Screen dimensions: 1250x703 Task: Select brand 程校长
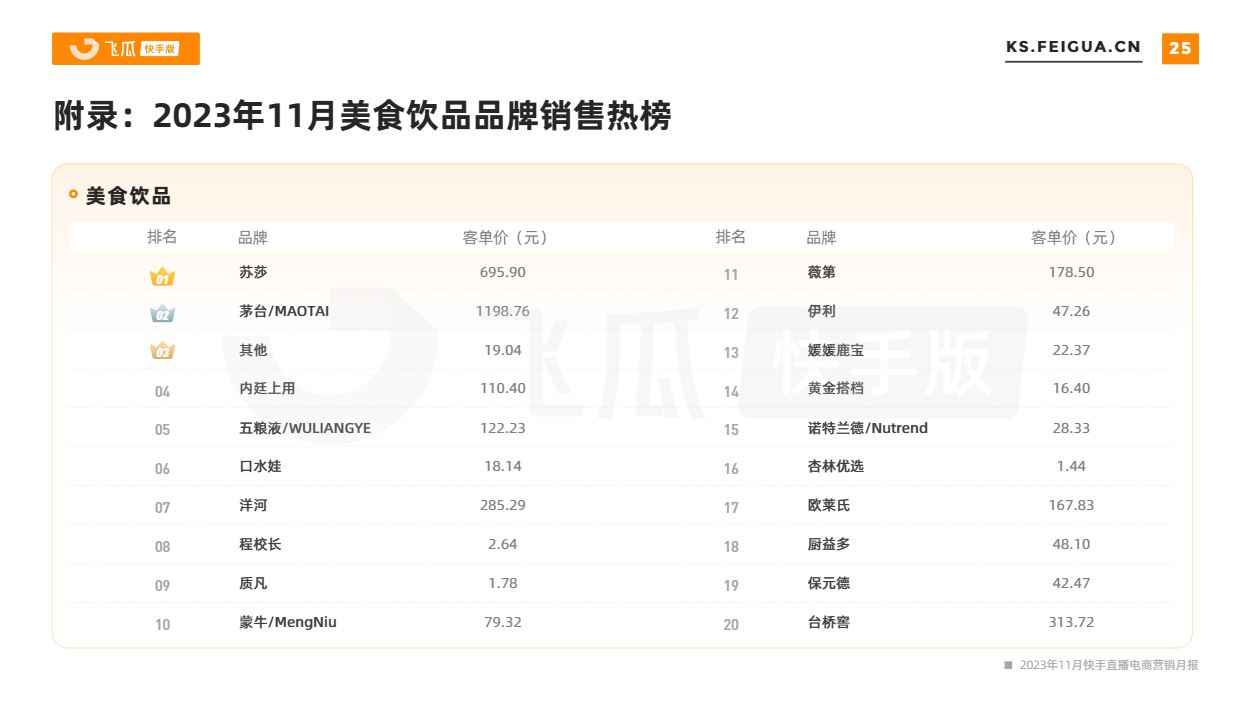pyautogui.click(x=260, y=544)
